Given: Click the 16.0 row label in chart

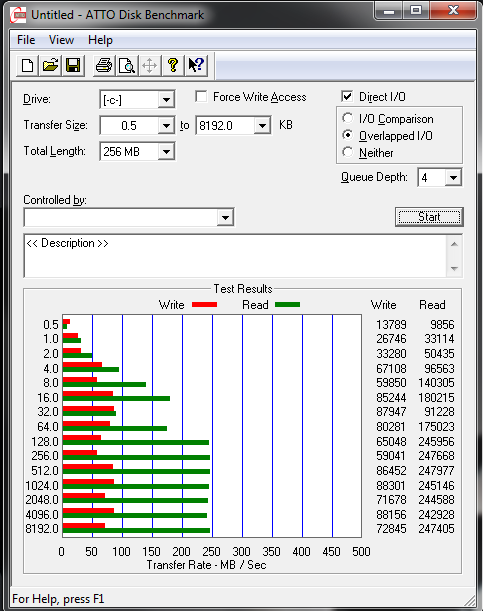Looking at the screenshot, I should (48, 398).
